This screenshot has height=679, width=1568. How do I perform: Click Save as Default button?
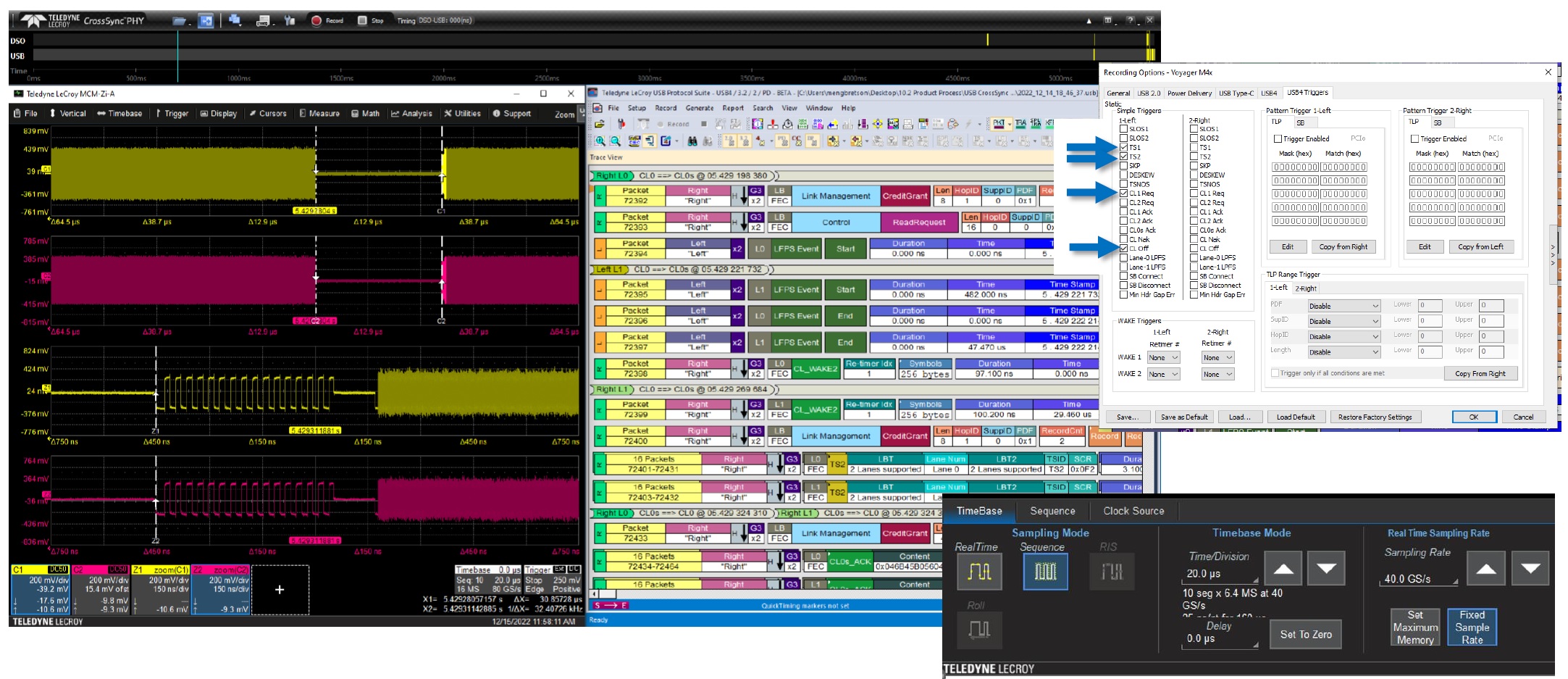[x=1184, y=417]
